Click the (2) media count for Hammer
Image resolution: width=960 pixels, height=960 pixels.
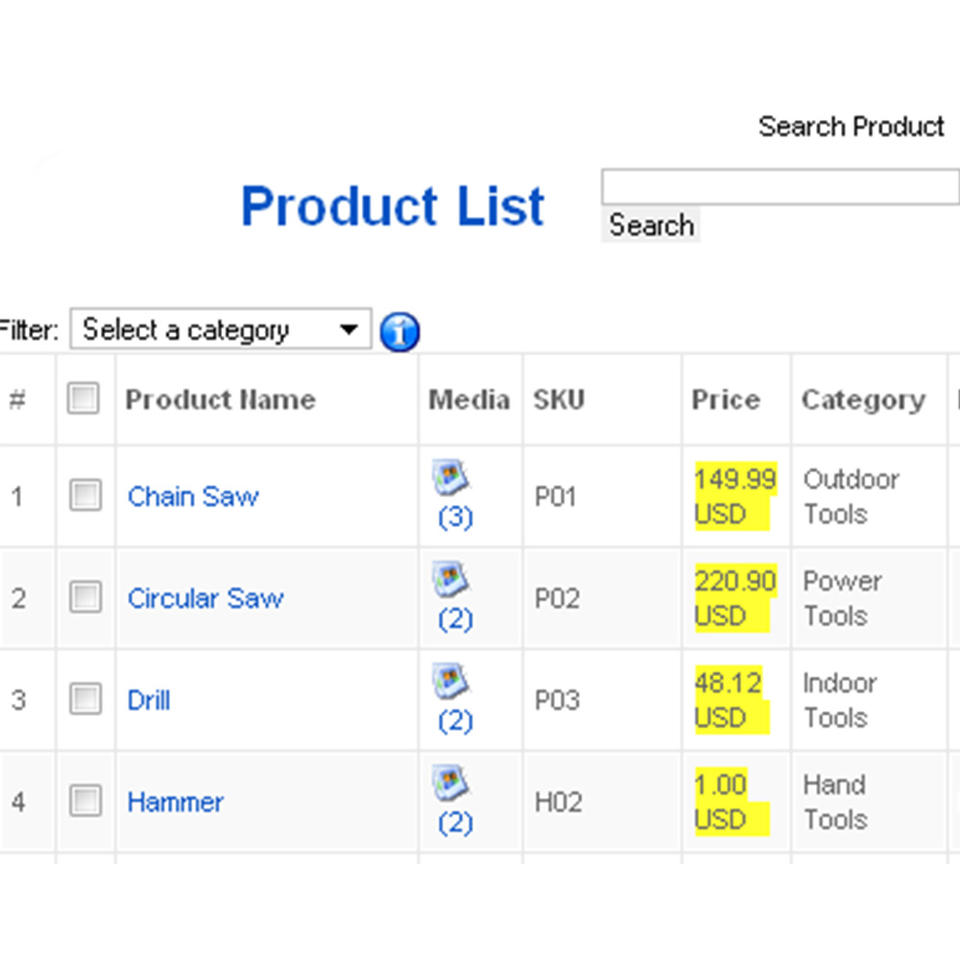(x=456, y=823)
